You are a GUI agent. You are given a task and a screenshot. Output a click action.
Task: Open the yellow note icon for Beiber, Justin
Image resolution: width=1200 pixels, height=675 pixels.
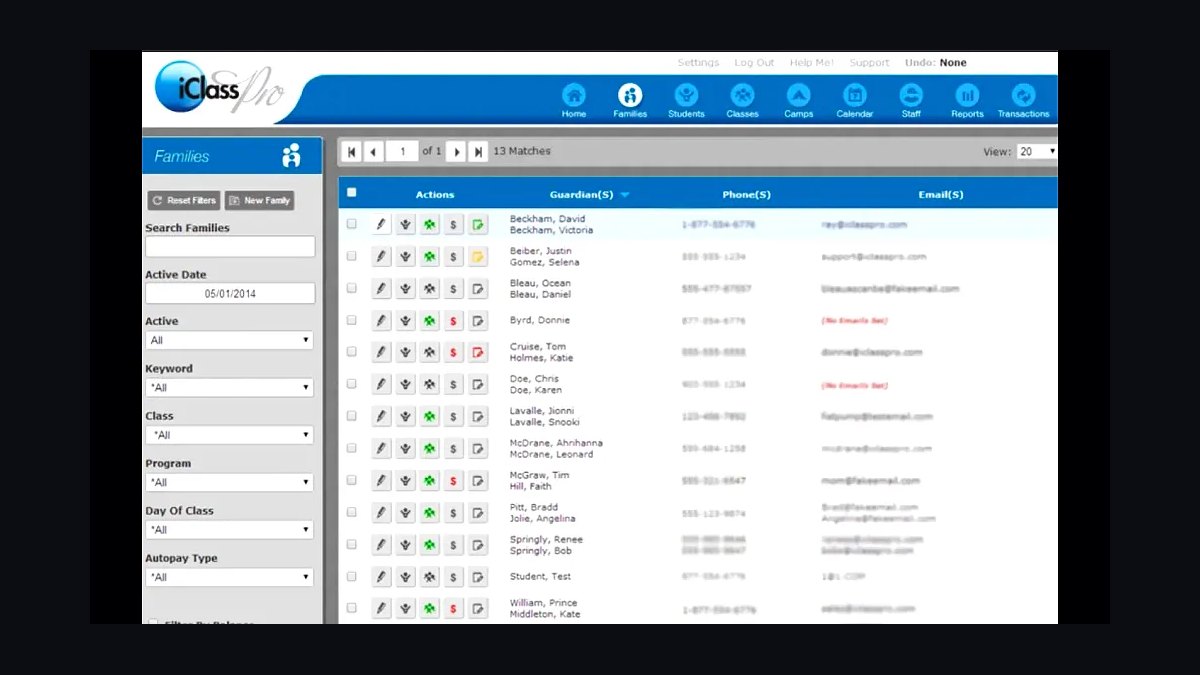pos(478,257)
